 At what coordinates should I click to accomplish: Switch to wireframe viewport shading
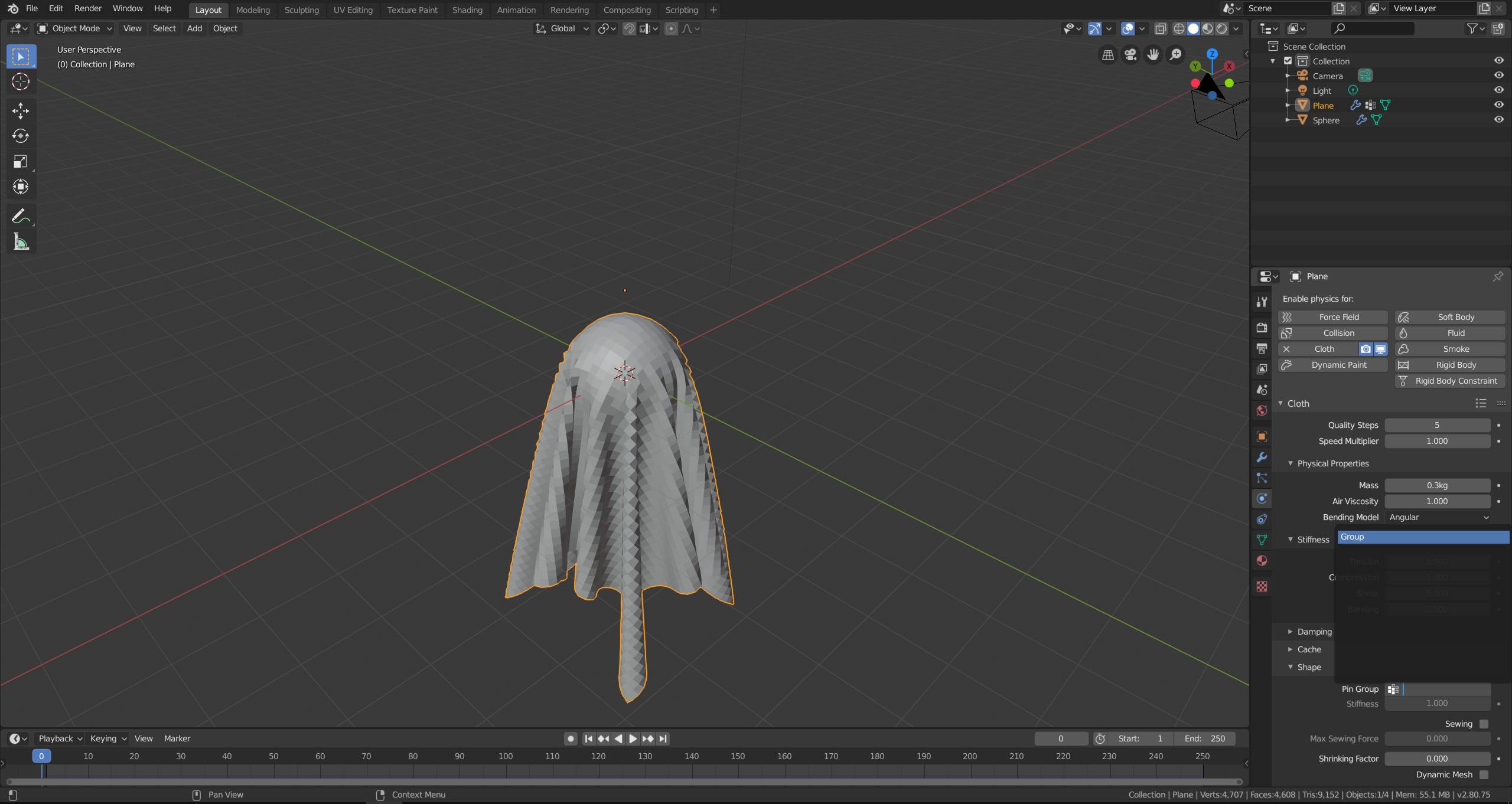click(x=1179, y=28)
